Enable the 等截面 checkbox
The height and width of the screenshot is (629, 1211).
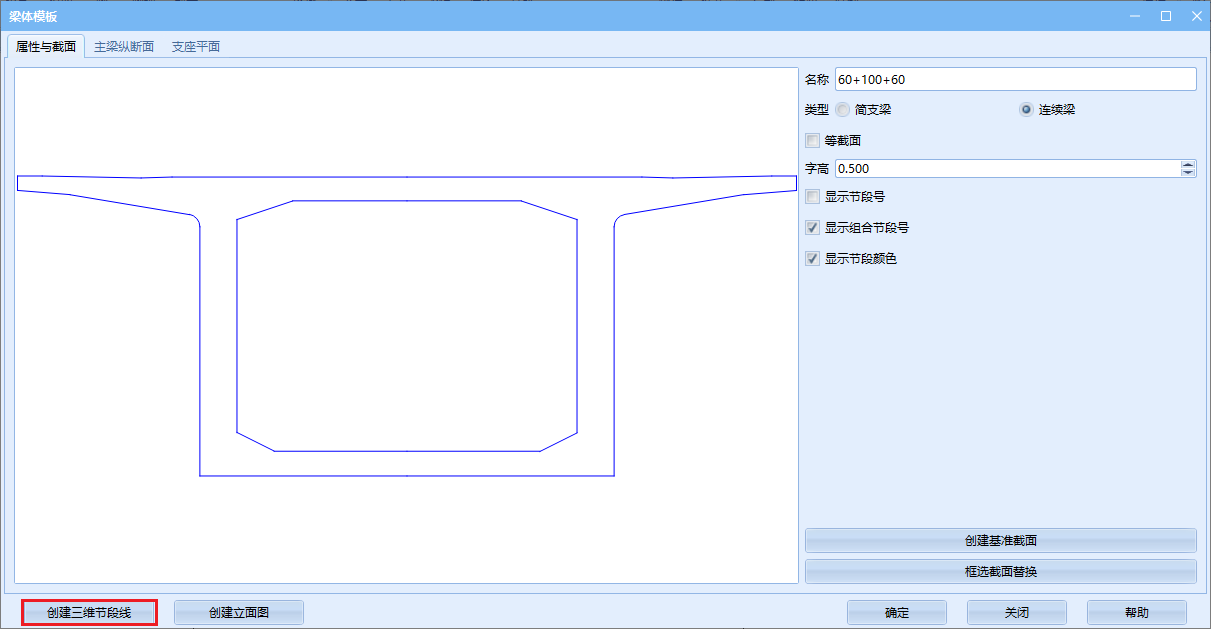pyautogui.click(x=813, y=141)
